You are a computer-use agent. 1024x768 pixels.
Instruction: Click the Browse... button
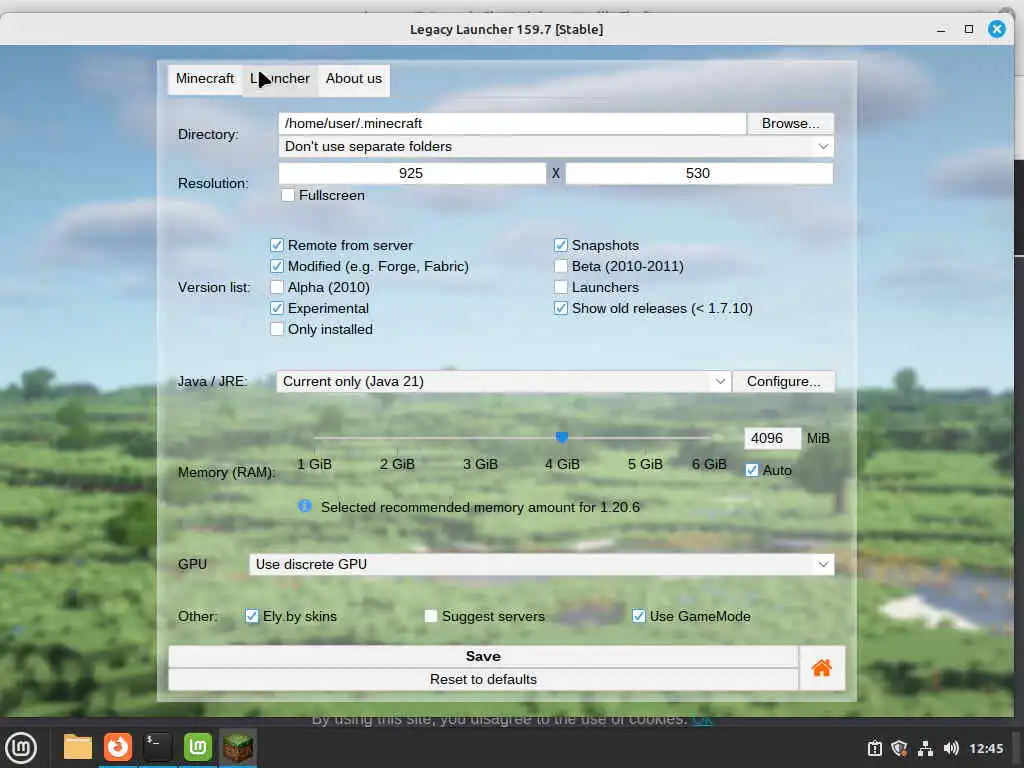(x=790, y=123)
